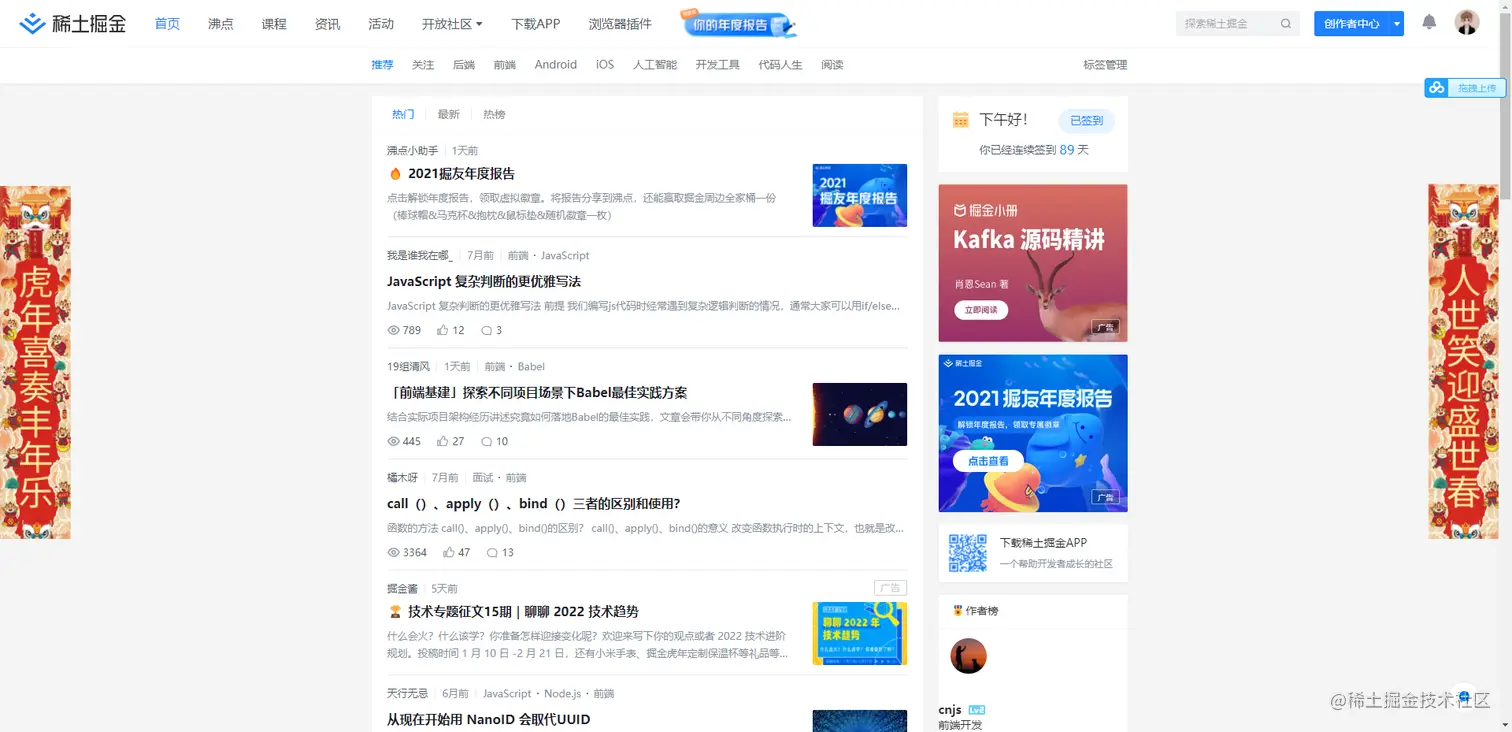Select the 热门 sort tab

(403, 115)
